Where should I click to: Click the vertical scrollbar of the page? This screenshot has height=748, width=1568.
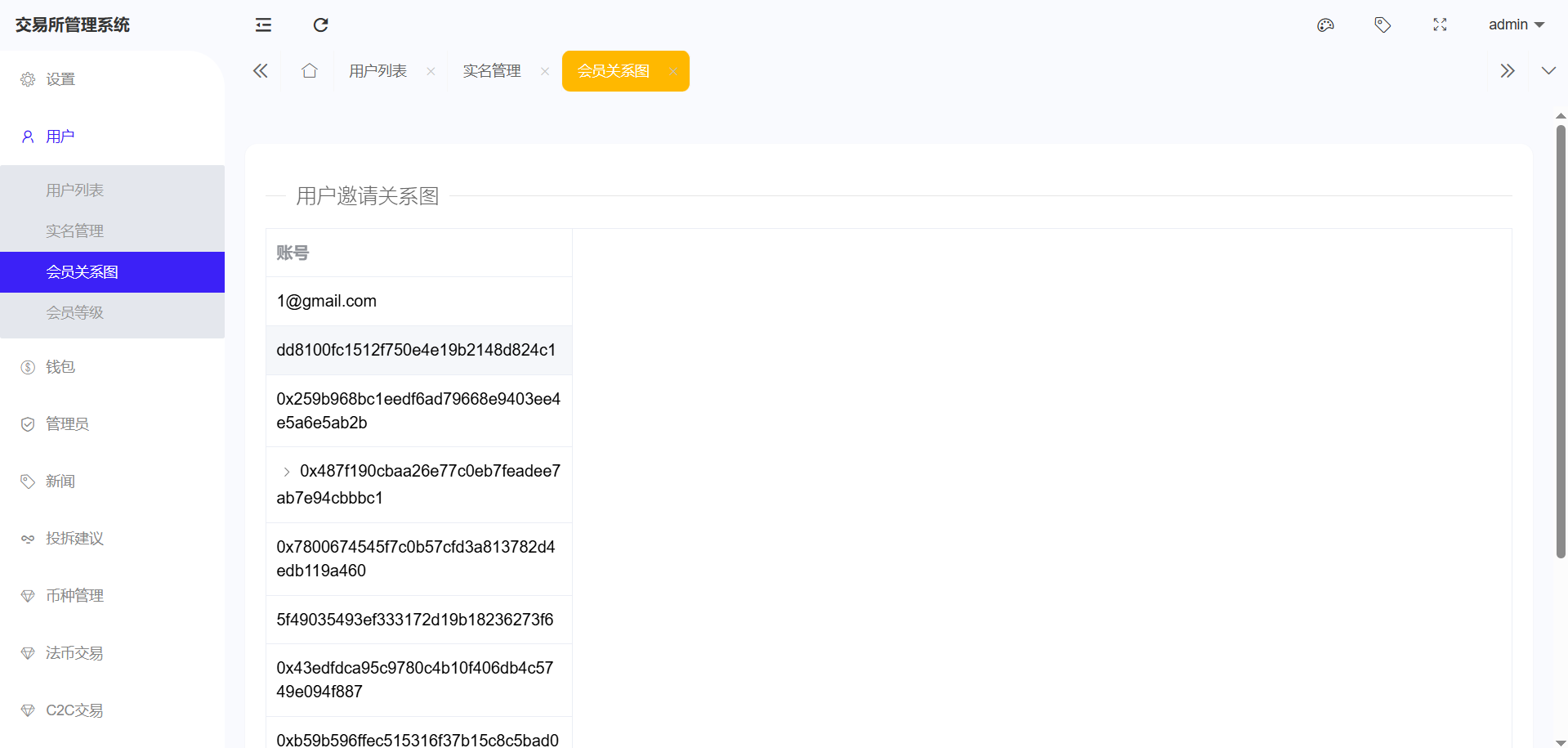1561,343
